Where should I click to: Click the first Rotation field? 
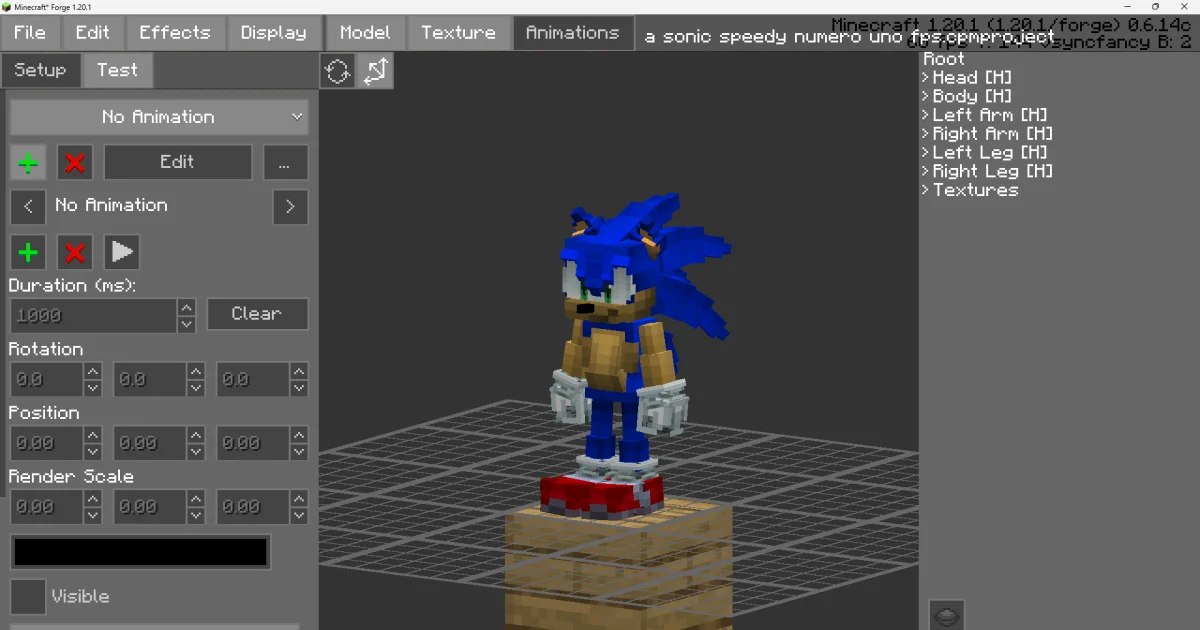pyautogui.click(x=46, y=380)
